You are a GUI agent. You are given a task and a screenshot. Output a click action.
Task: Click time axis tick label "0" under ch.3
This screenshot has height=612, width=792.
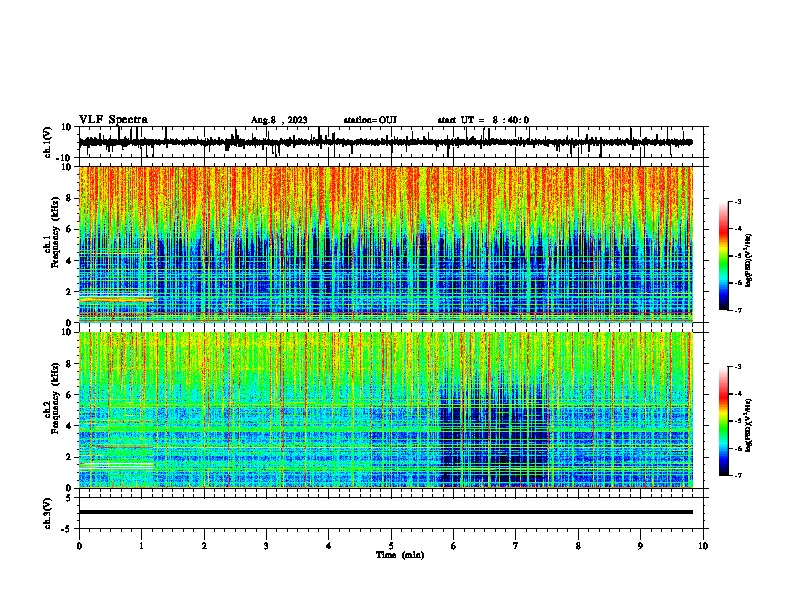coord(79,546)
